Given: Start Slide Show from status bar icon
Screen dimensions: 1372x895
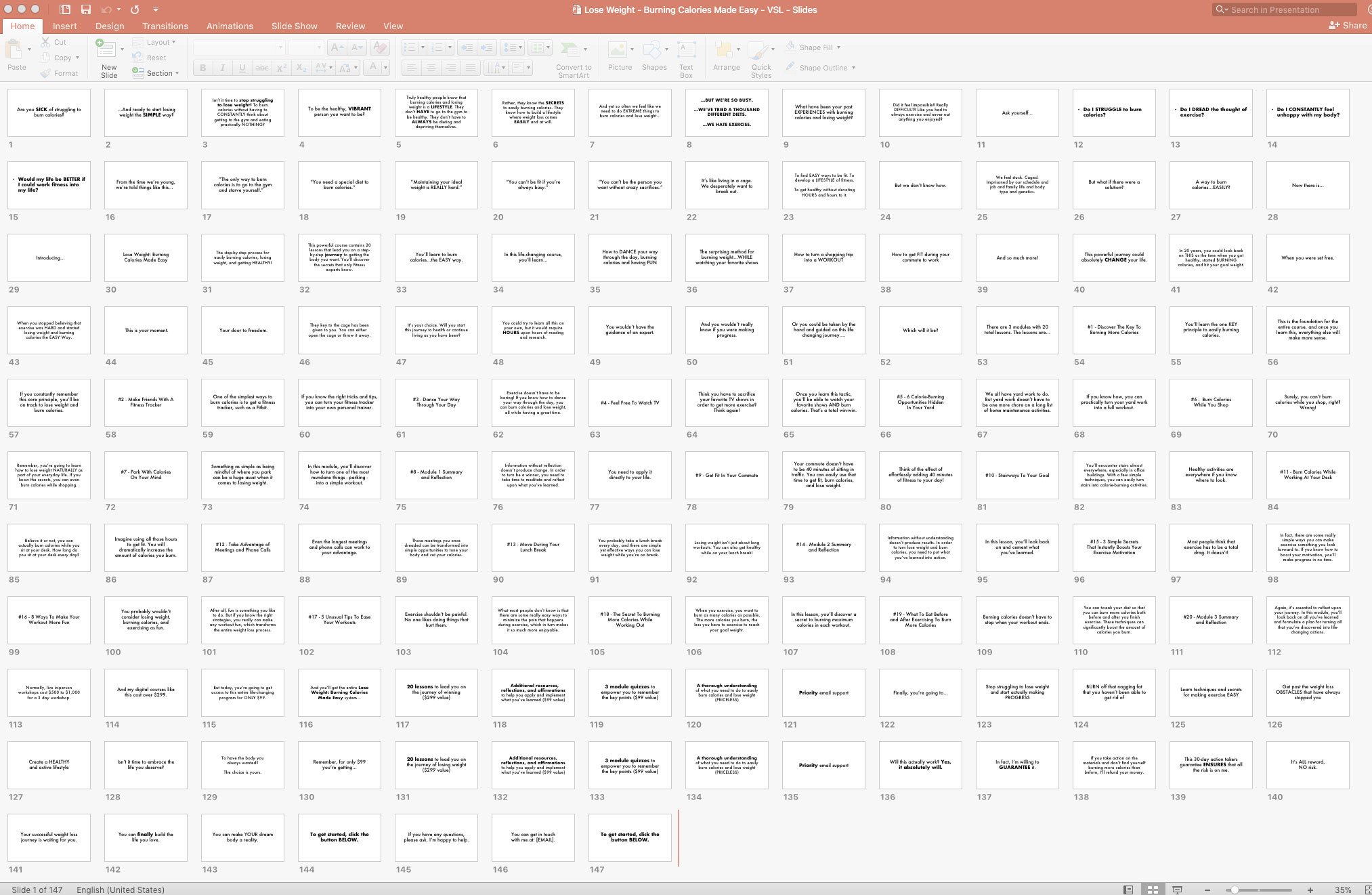Looking at the screenshot, I should 1178,890.
